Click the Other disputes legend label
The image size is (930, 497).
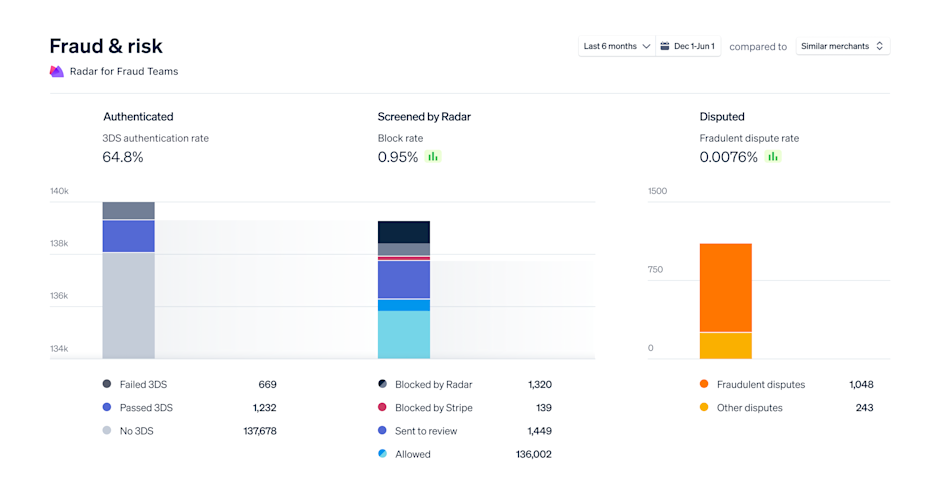[750, 407]
